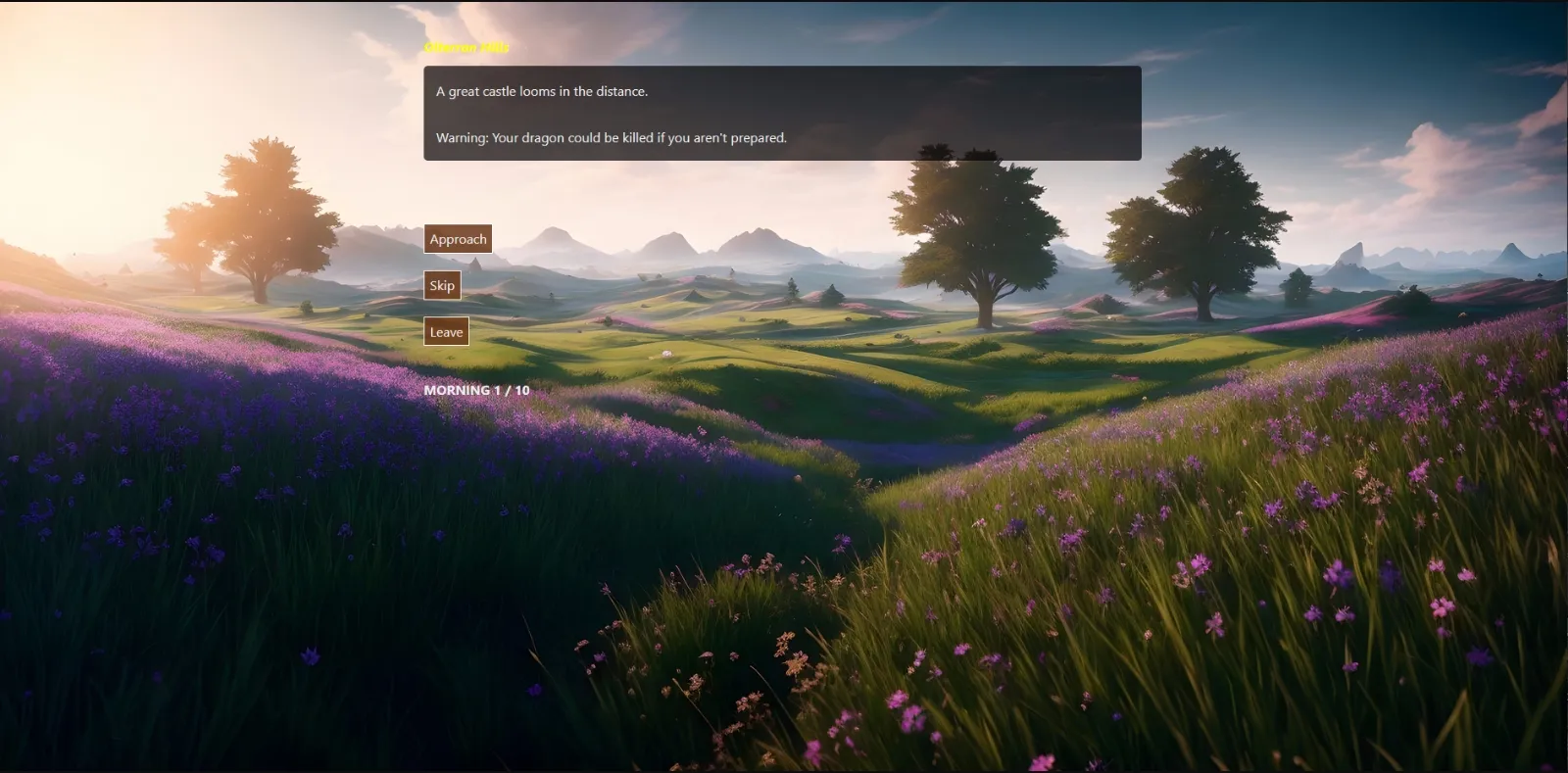This screenshot has width=1568, height=773.
Task: Click empty area of dark dialogue panel
Action: pos(960,113)
